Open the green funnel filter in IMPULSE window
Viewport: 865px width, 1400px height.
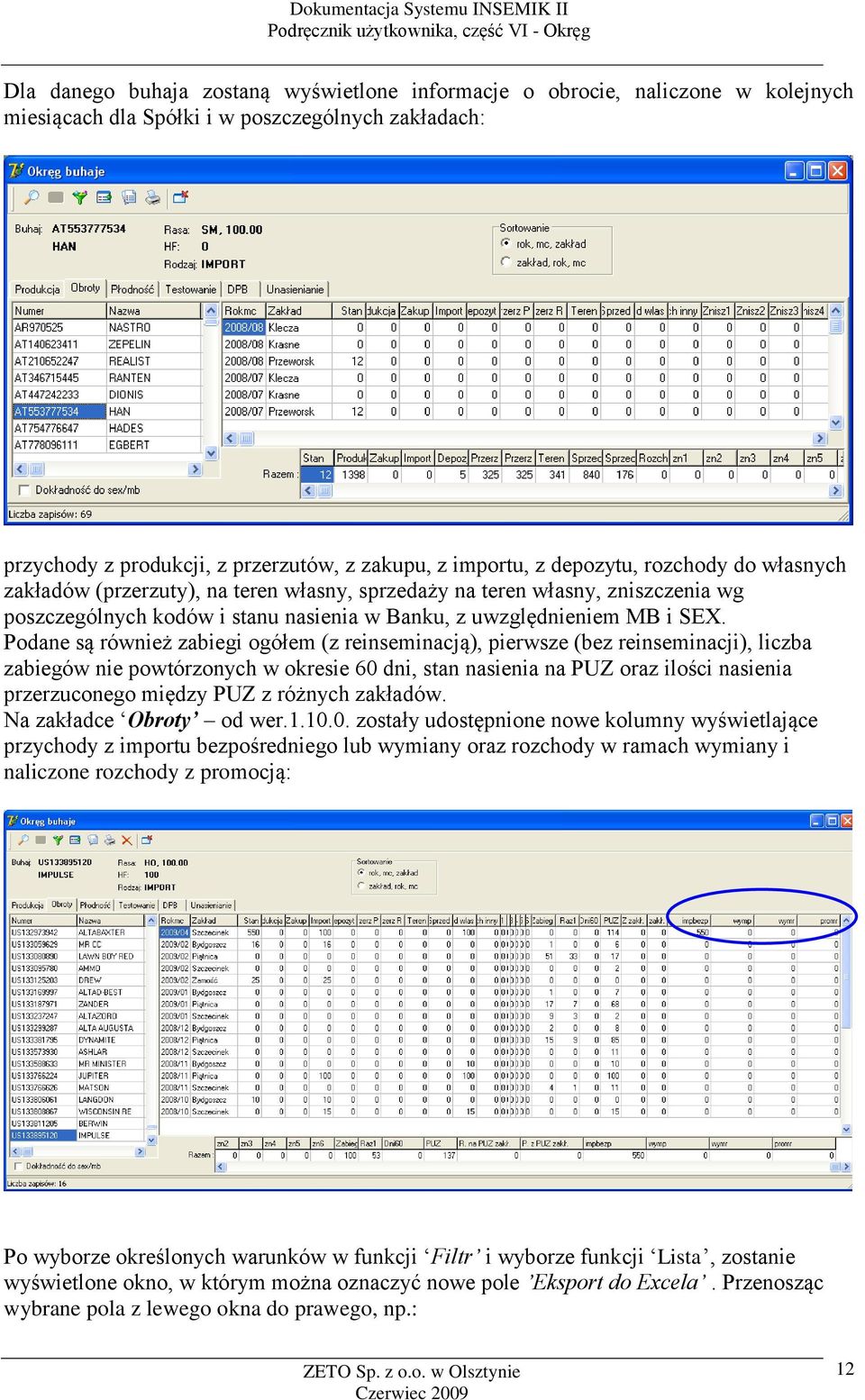pos(58,840)
